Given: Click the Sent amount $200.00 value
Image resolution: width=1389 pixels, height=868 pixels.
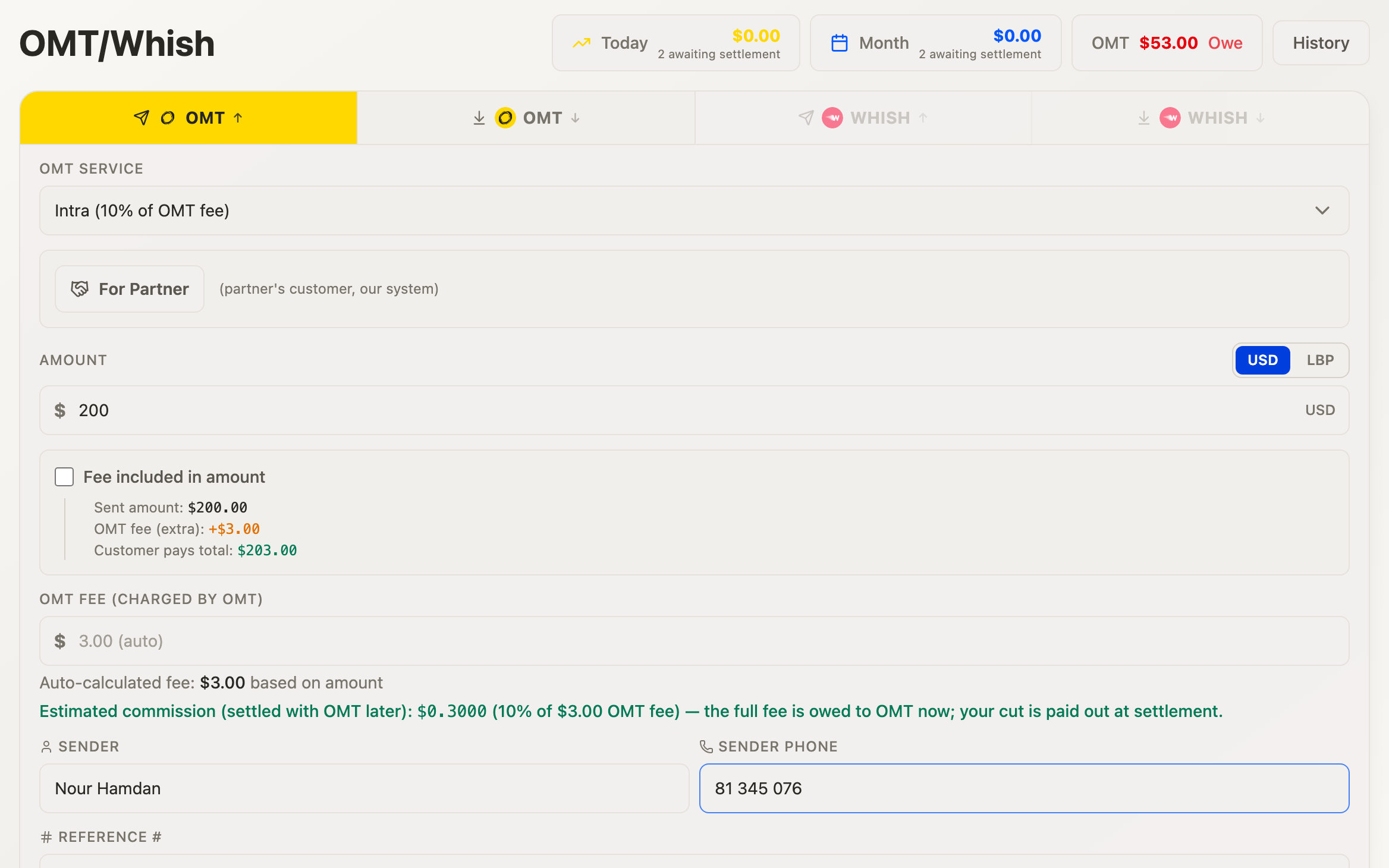Looking at the screenshot, I should coord(218,508).
